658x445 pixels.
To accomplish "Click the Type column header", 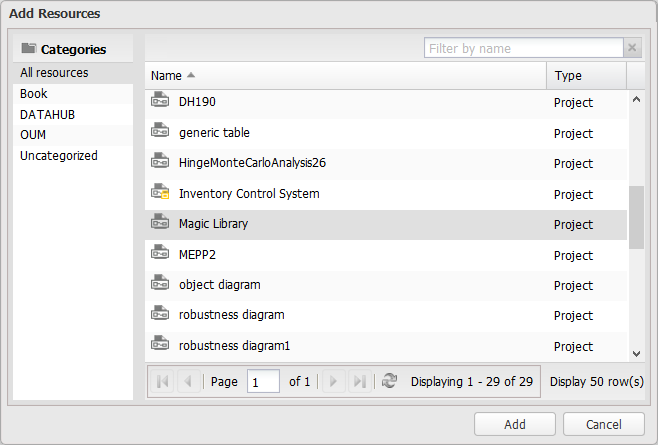I will pos(568,76).
